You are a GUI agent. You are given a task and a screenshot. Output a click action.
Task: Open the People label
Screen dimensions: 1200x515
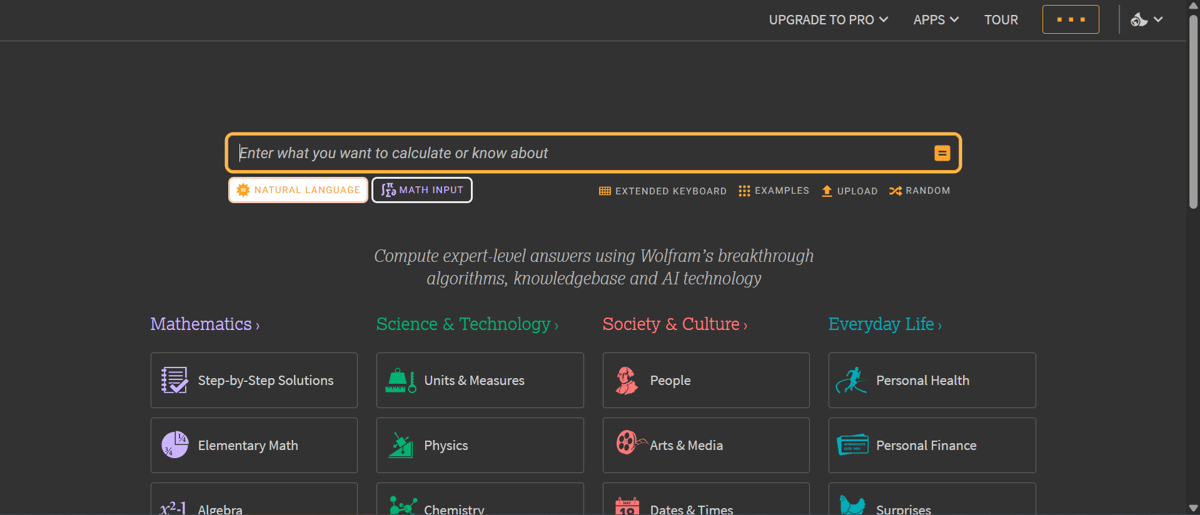point(670,380)
